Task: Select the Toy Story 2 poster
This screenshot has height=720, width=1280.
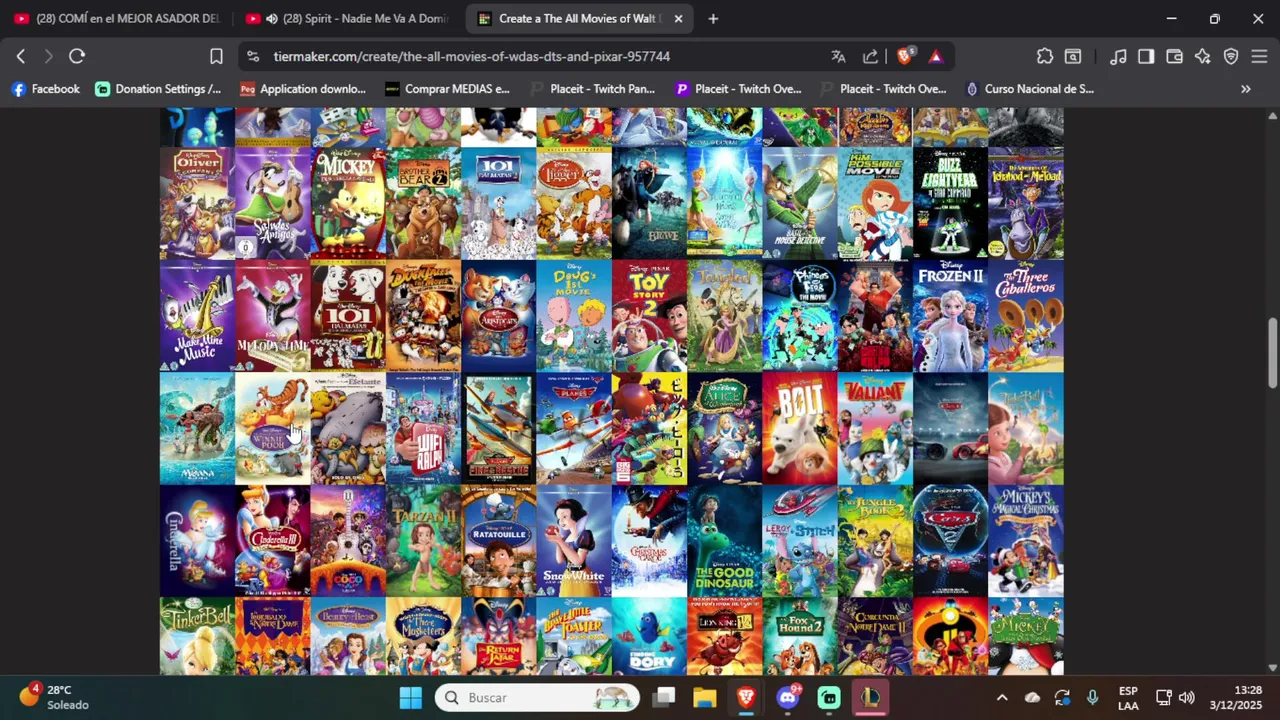Action: click(x=649, y=316)
